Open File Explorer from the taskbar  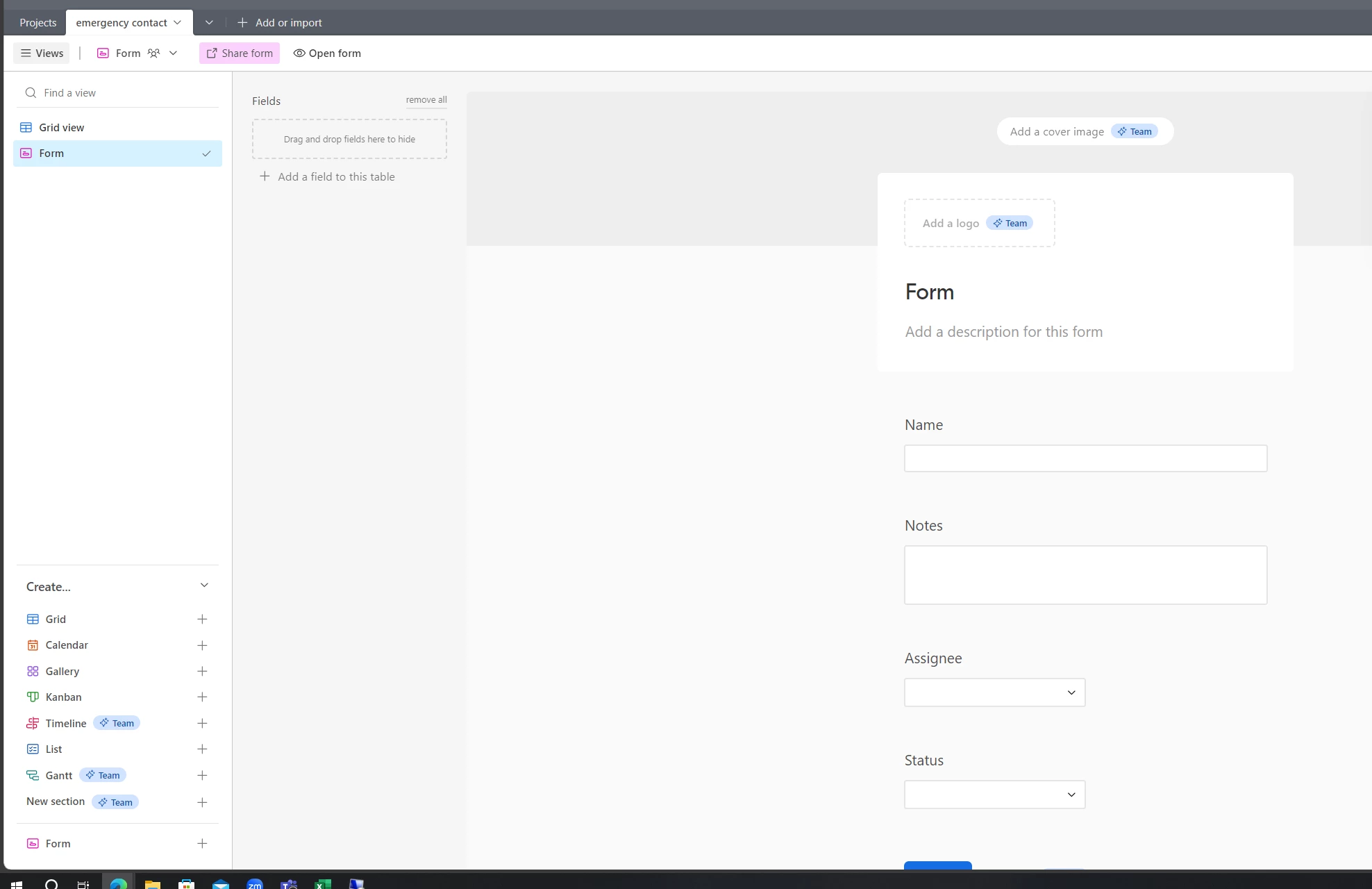pyautogui.click(x=152, y=883)
